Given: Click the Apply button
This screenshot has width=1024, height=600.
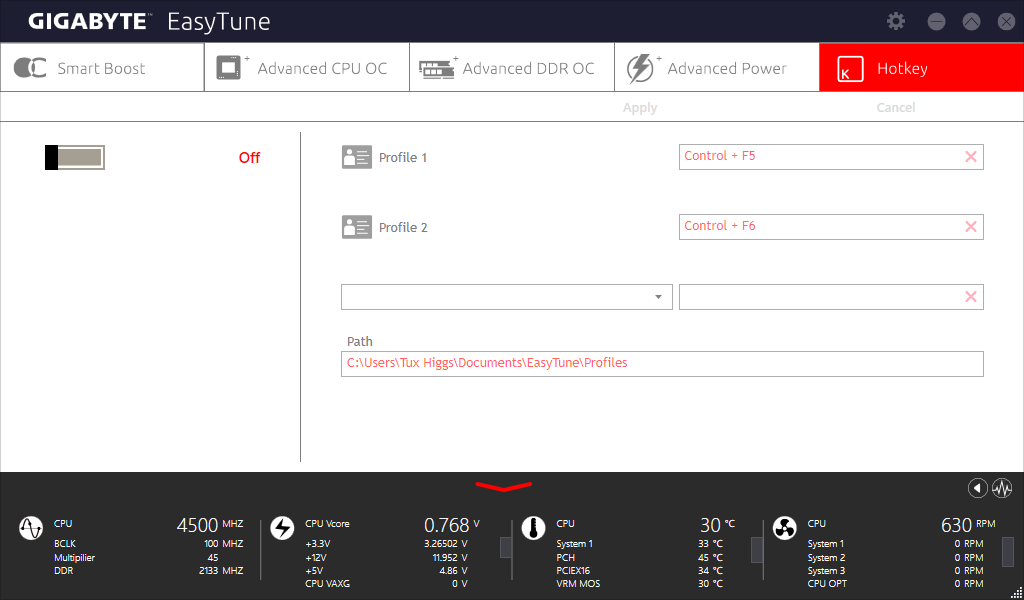Looking at the screenshot, I should coord(640,108).
